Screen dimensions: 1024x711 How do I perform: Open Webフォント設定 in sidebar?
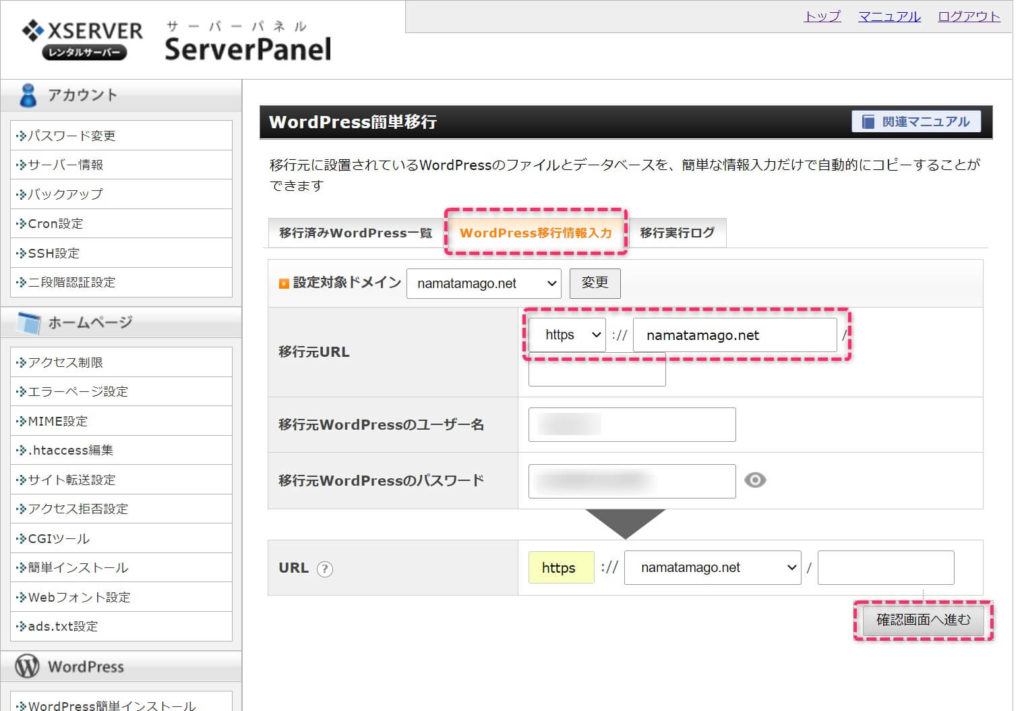coord(121,597)
